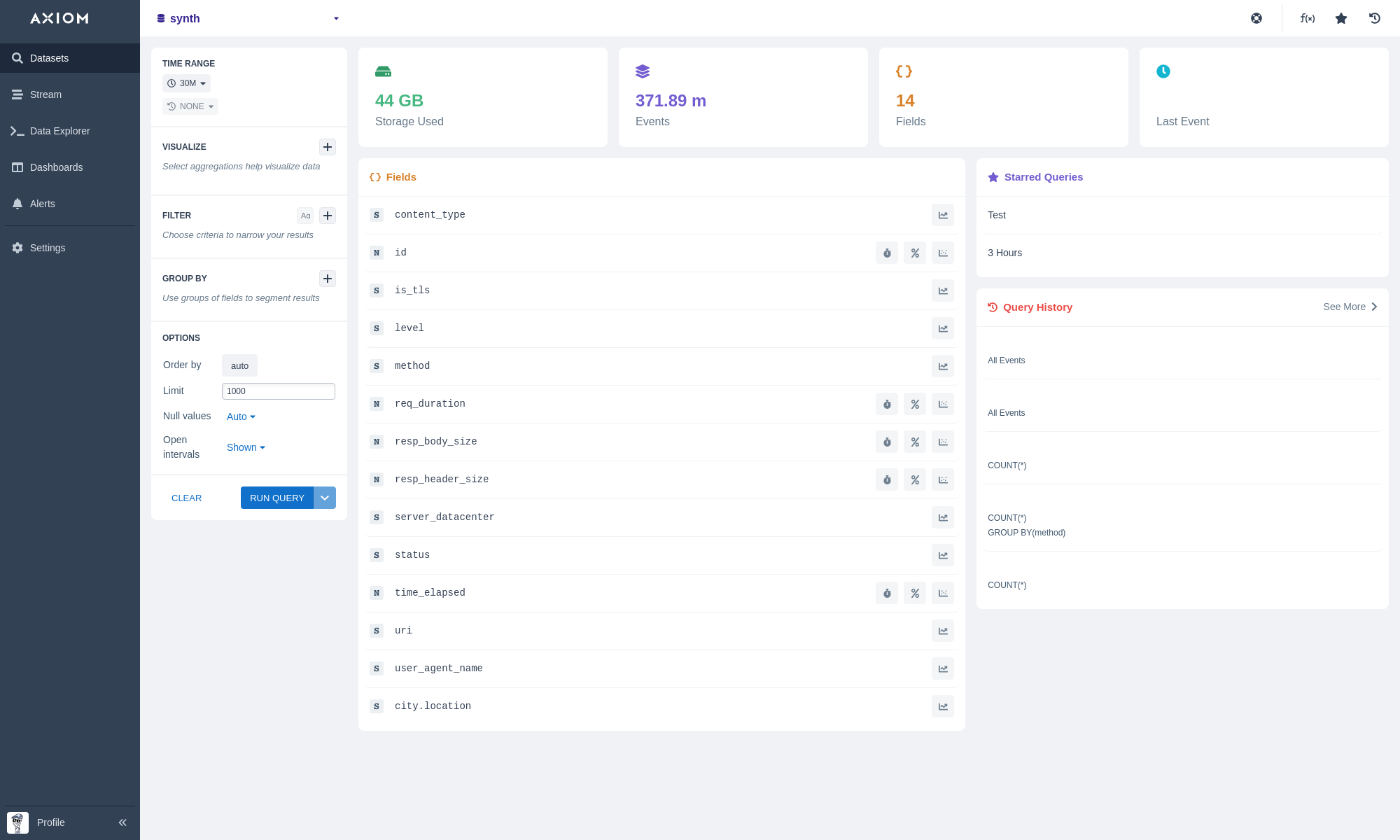The height and width of the screenshot is (840, 1400).
Task: Click the help lifebuoy icon
Action: pos(1256,18)
